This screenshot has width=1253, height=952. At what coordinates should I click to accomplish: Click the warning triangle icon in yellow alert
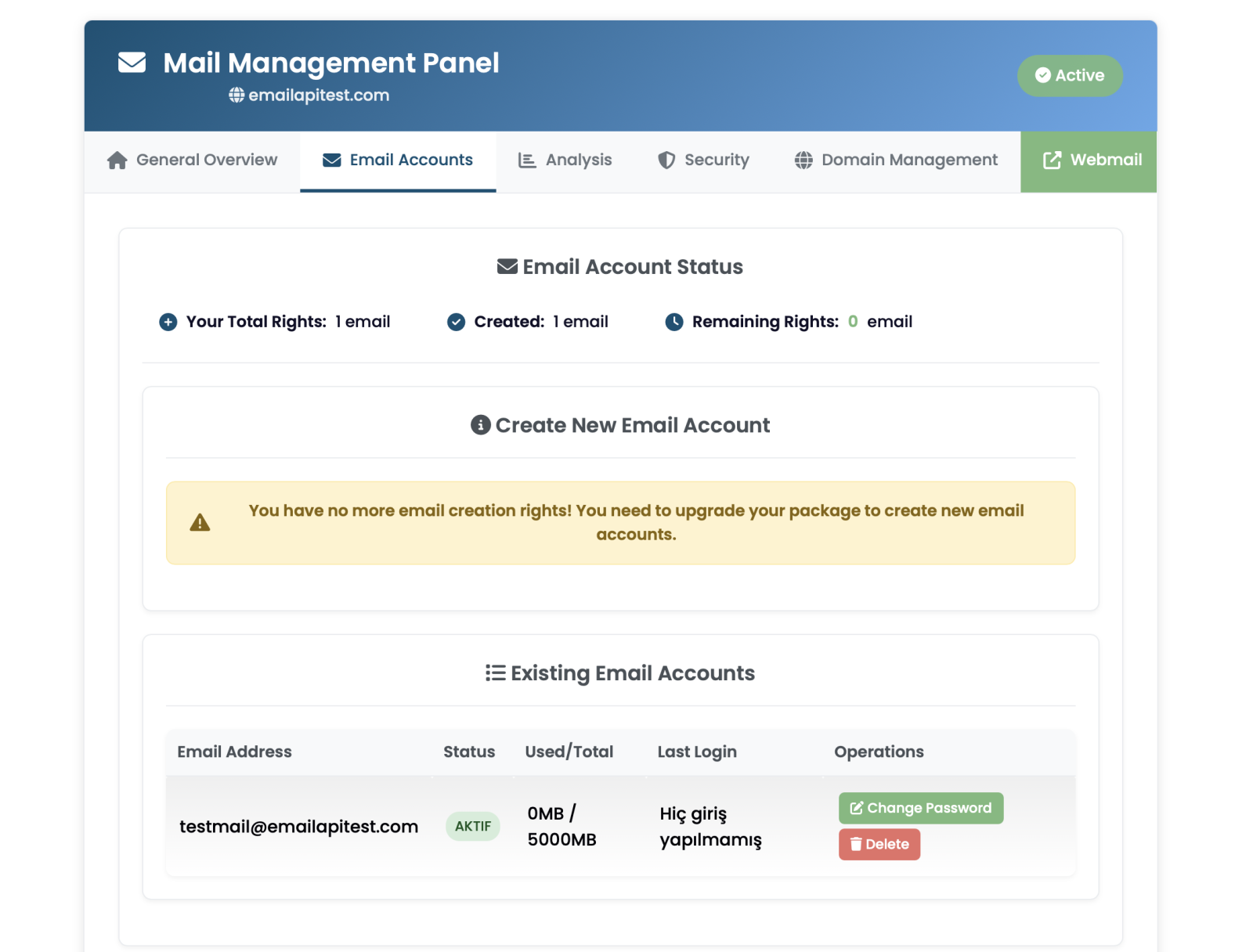tap(200, 523)
